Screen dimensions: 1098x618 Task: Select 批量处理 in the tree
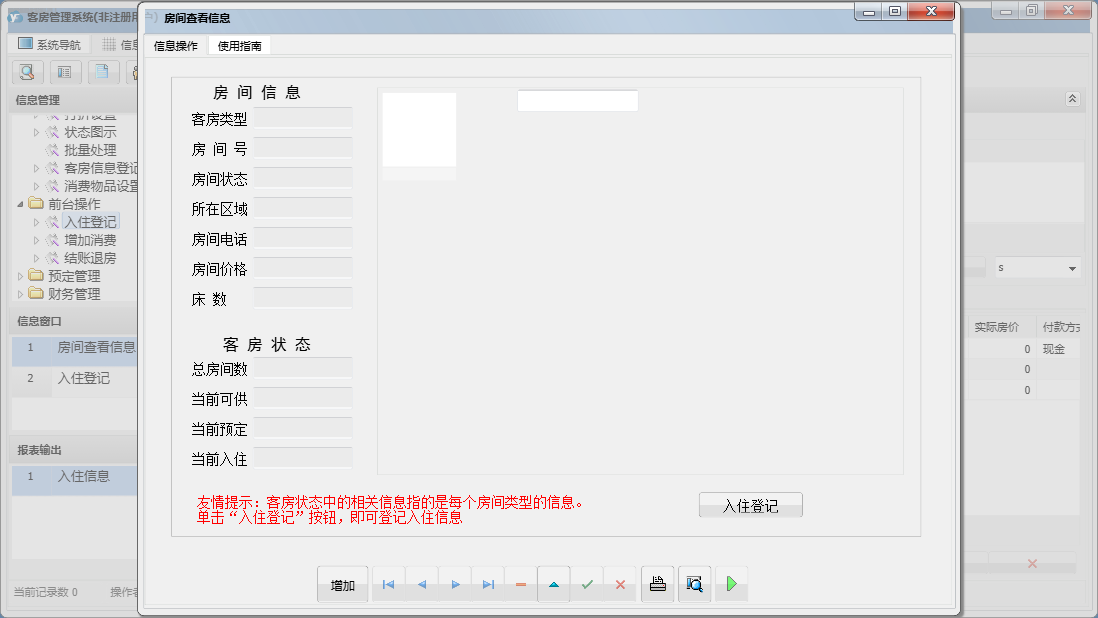pos(90,150)
